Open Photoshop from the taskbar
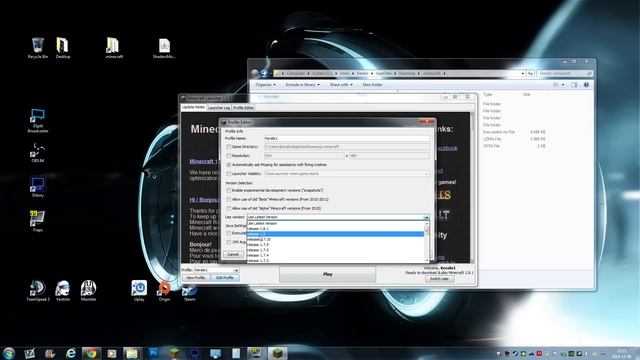The image size is (640, 360). (153, 353)
